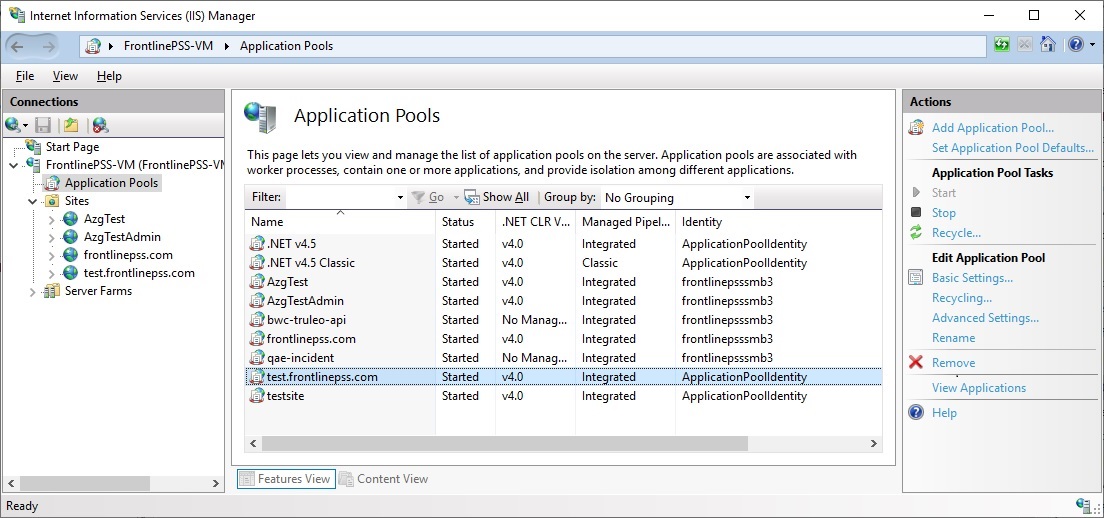Open the dropdown next to Help icon in address bar
Viewport: 1106px width, 518px height.
coord(1093,44)
